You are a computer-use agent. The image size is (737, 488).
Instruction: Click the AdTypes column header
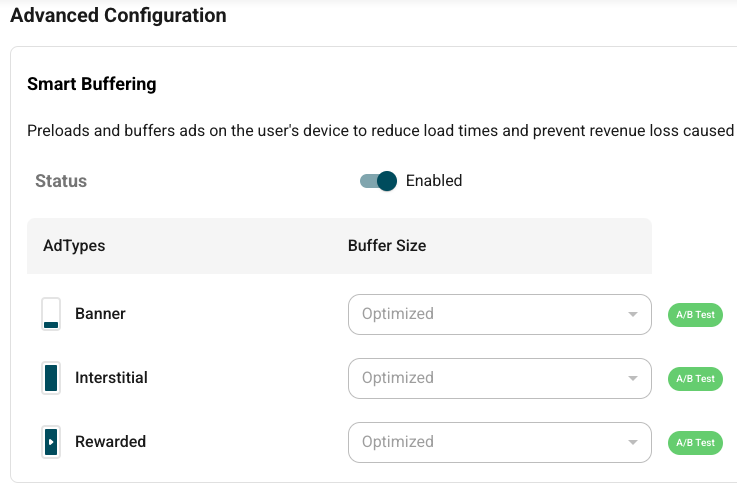click(74, 246)
